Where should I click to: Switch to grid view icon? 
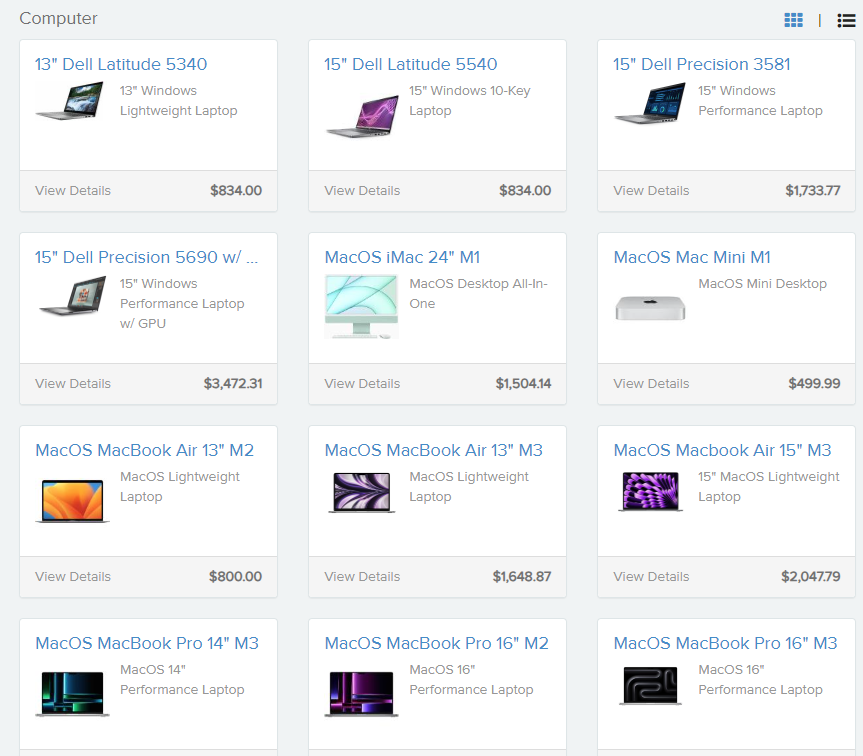793,20
